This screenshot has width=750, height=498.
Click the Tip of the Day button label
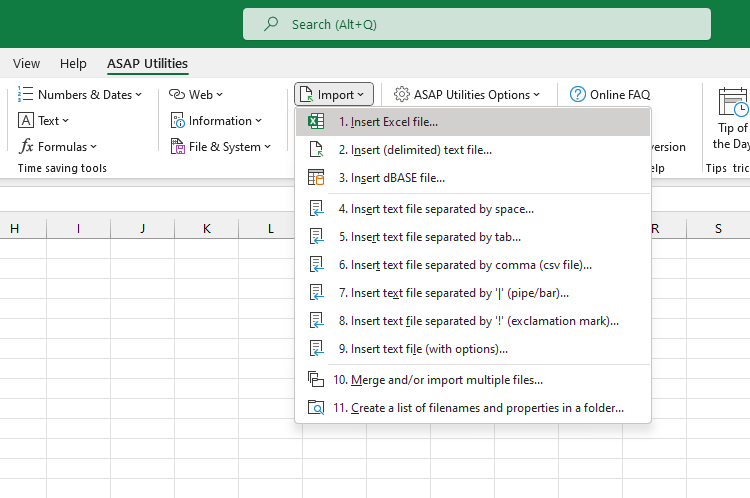(732, 136)
